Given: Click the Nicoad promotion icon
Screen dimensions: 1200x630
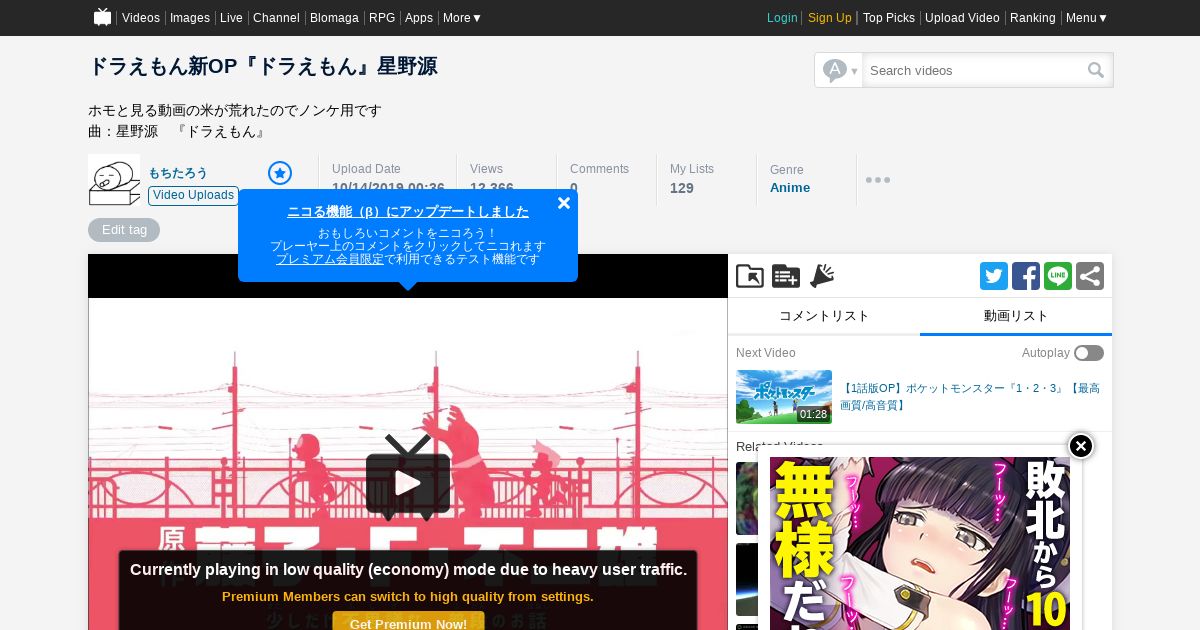Looking at the screenshot, I should click(822, 276).
